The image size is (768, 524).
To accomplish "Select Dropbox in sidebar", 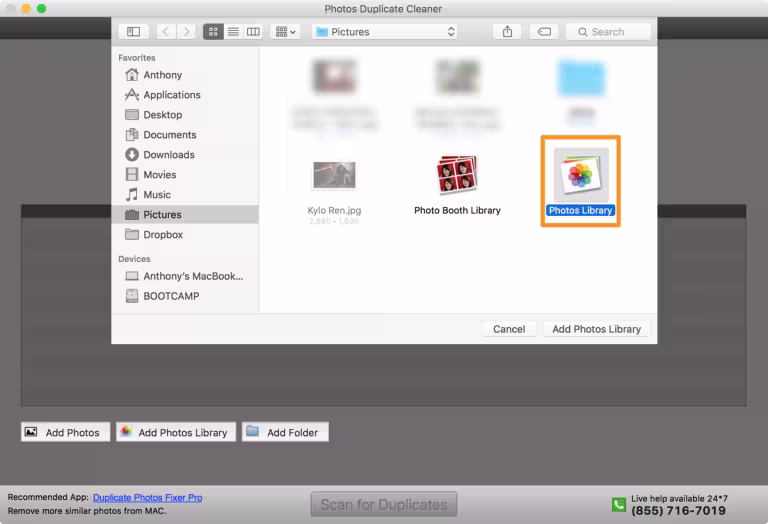I will (185, 235).
